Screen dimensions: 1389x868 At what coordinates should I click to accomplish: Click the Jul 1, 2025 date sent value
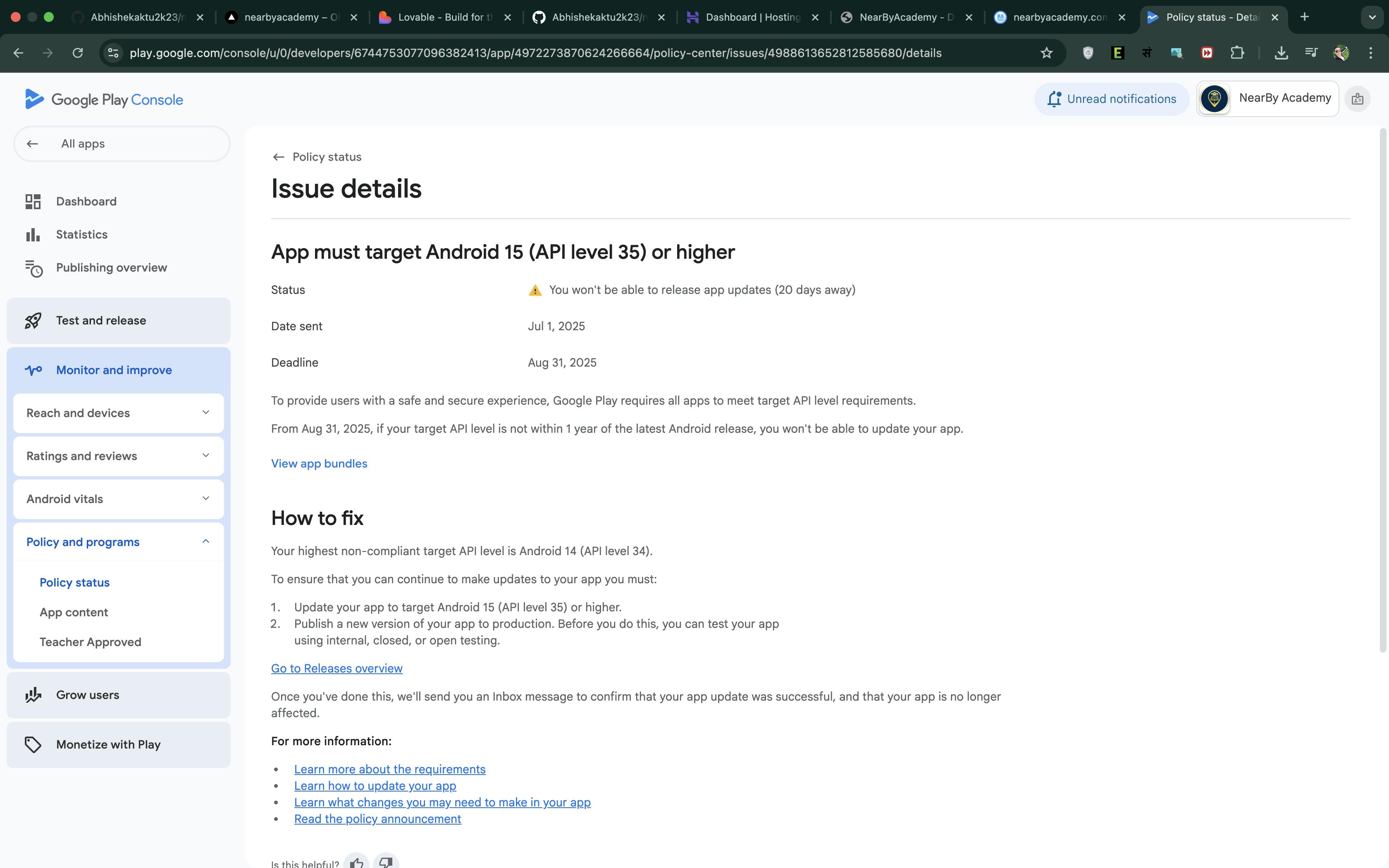tap(556, 327)
